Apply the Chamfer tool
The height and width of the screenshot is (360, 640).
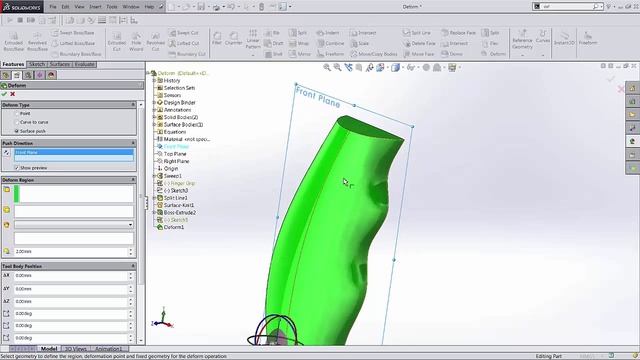pyautogui.click(x=233, y=38)
